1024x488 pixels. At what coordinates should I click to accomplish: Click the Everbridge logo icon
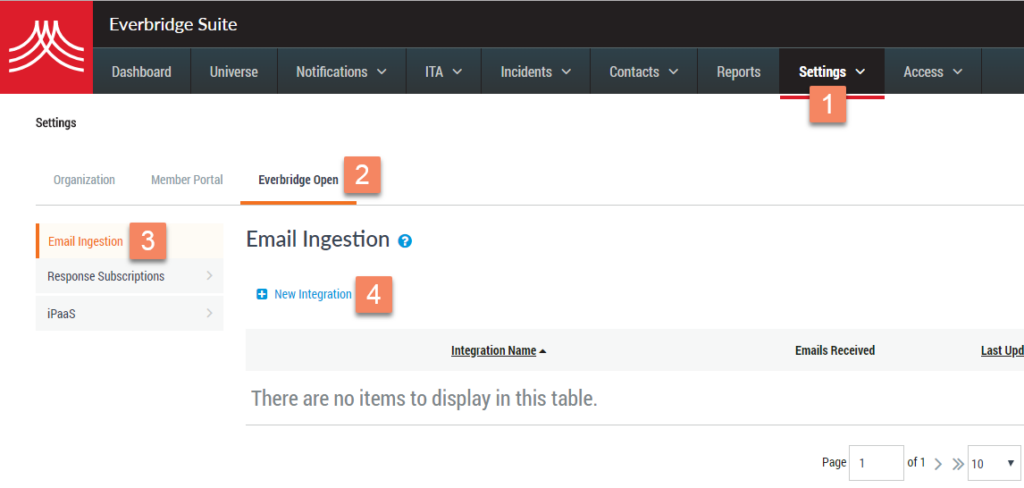click(x=46, y=47)
